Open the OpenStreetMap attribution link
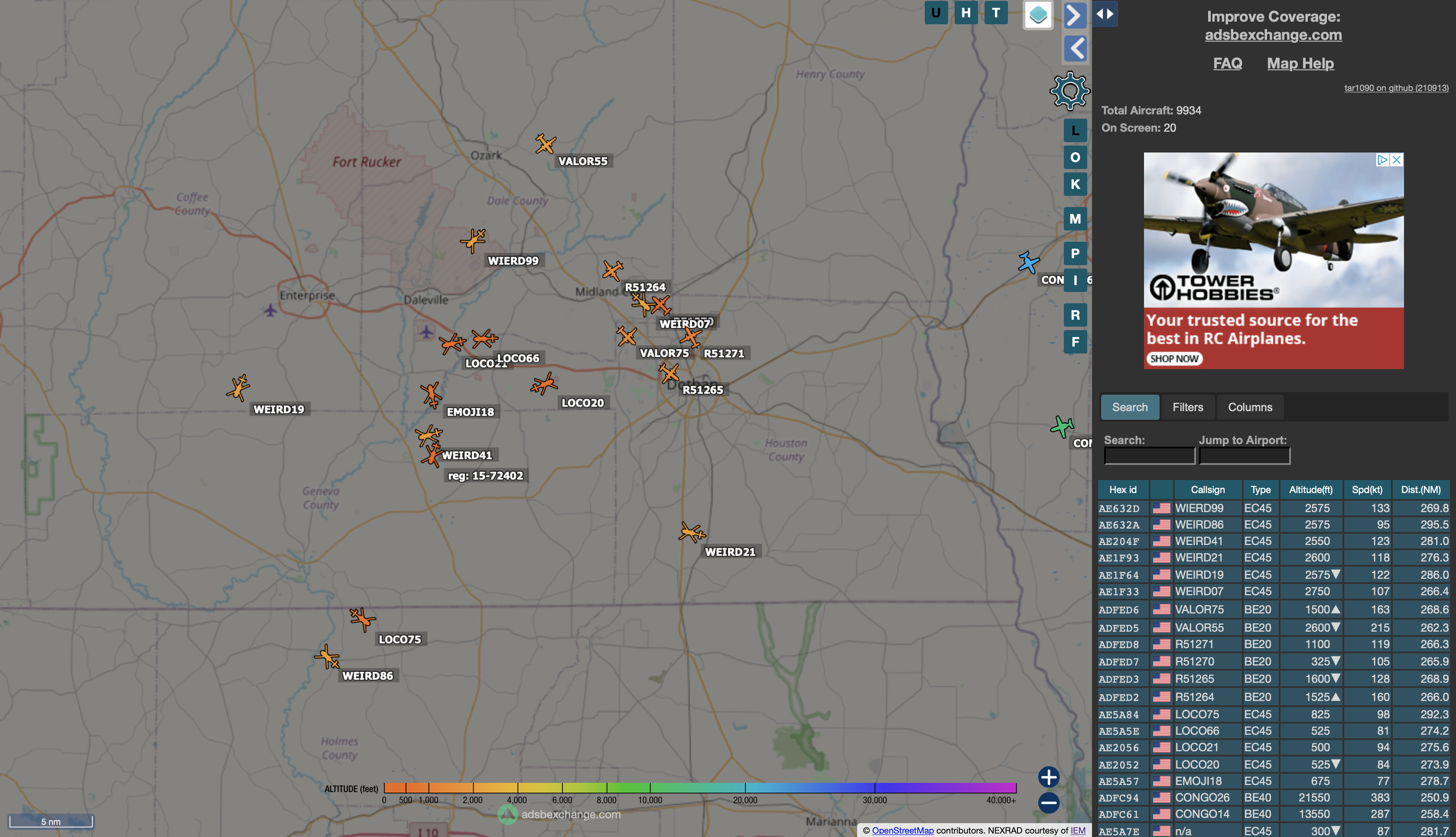Screen dimensions: 1456x837 903,831
